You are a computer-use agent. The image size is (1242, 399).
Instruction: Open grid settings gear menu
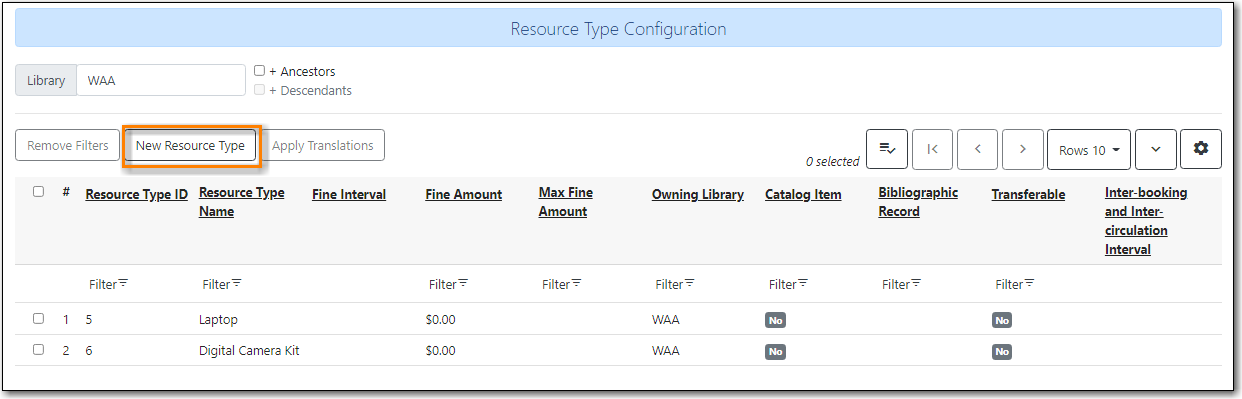pyautogui.click(x=1201, y=149)
